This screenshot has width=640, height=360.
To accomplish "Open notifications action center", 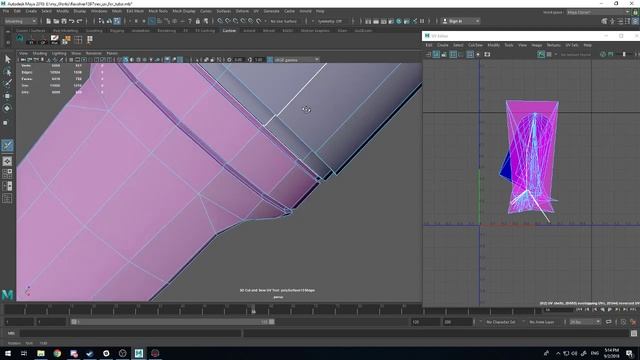I will tap(629, 353).
